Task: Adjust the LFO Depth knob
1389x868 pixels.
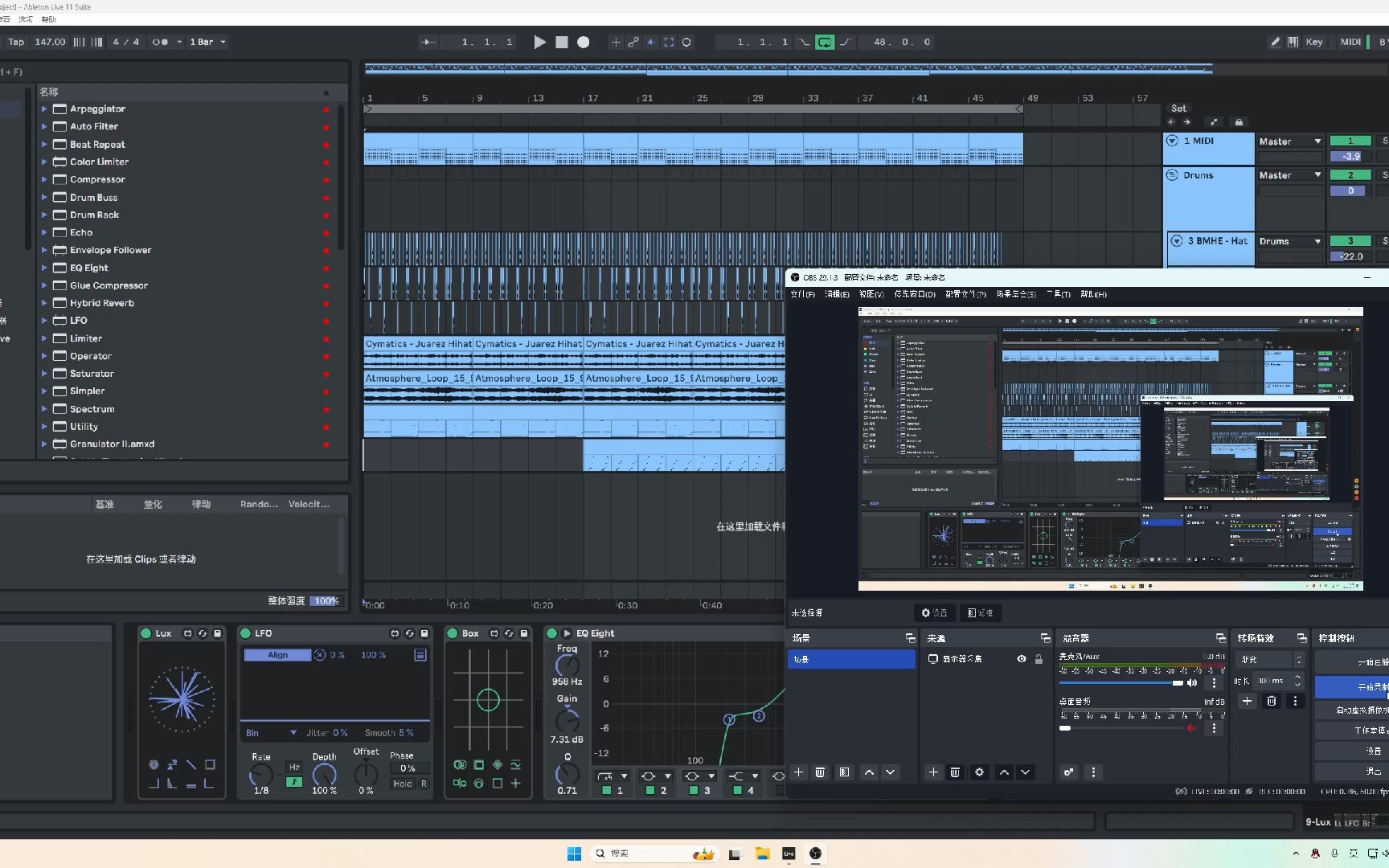Action: coord(324,774)
